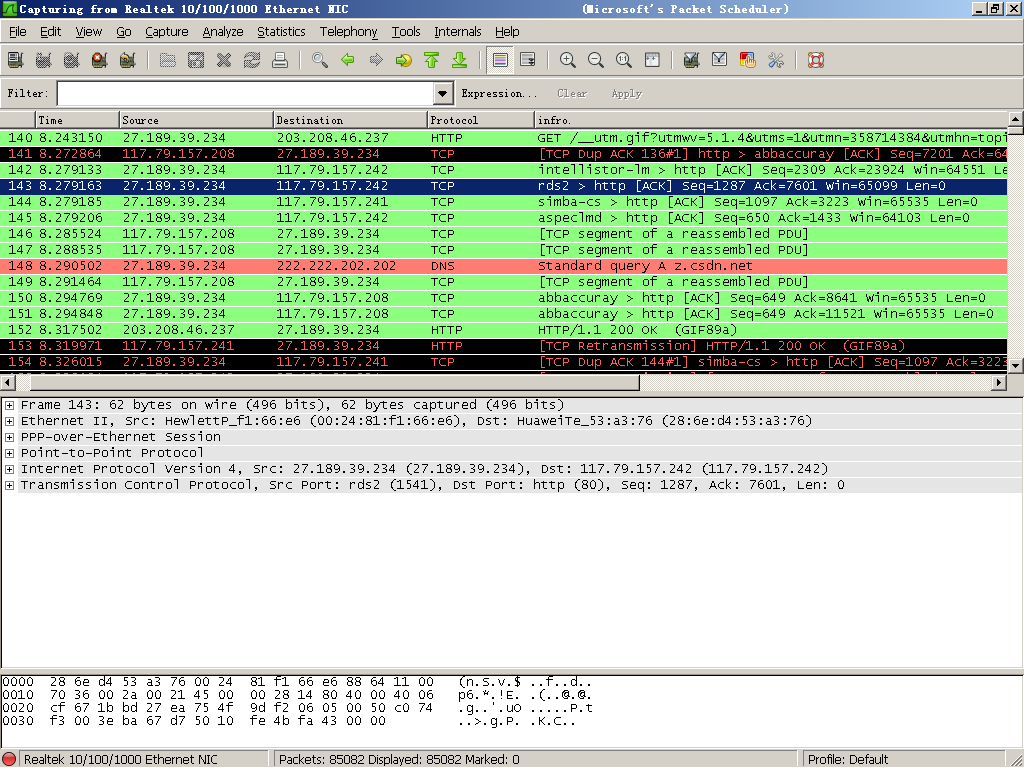The width and height of the screenshot is (1024, 768).
Task: Expand PPP-over-Ethernet Session node
Action: pos(9,438)
